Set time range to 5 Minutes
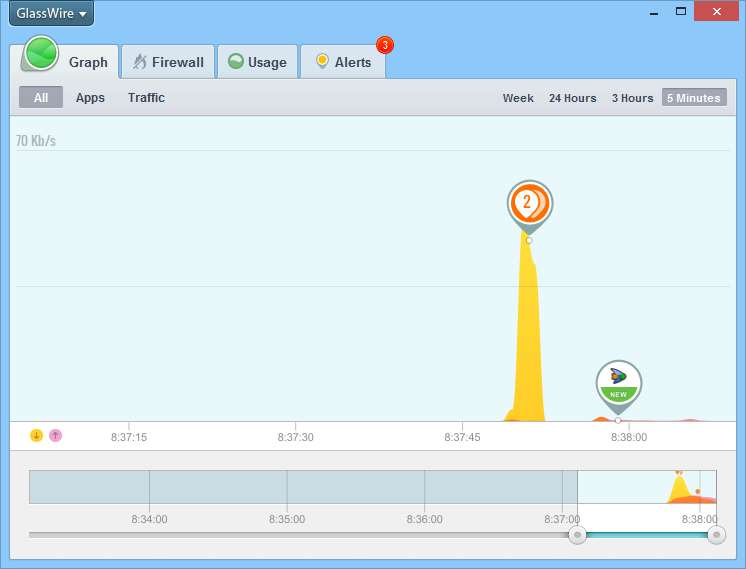Screen dimensions: 746x569 tap(694, 98)
